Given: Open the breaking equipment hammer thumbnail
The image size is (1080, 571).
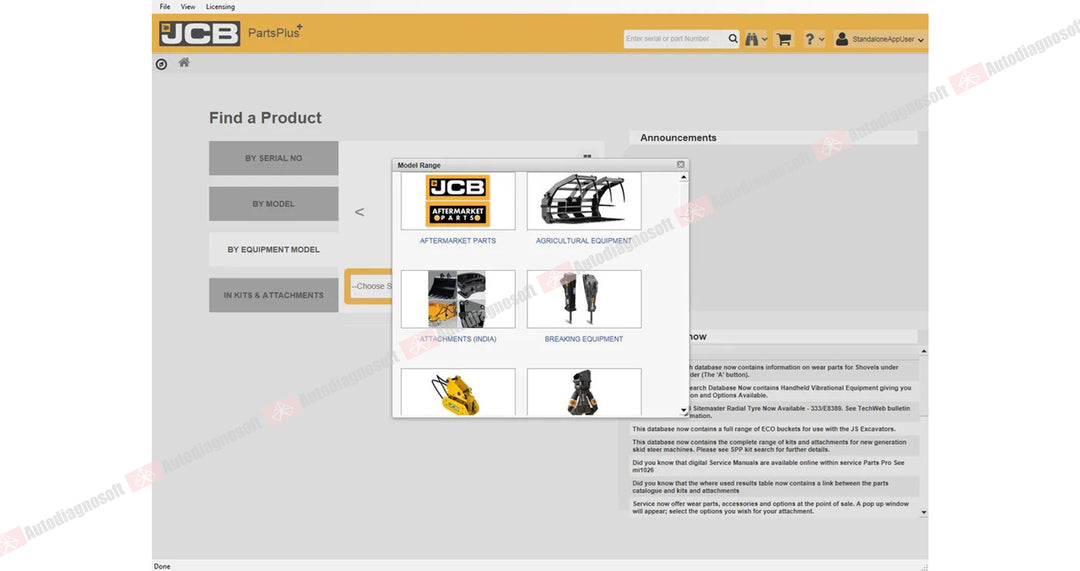Looking at the screenshot, I should coord(584,299).
